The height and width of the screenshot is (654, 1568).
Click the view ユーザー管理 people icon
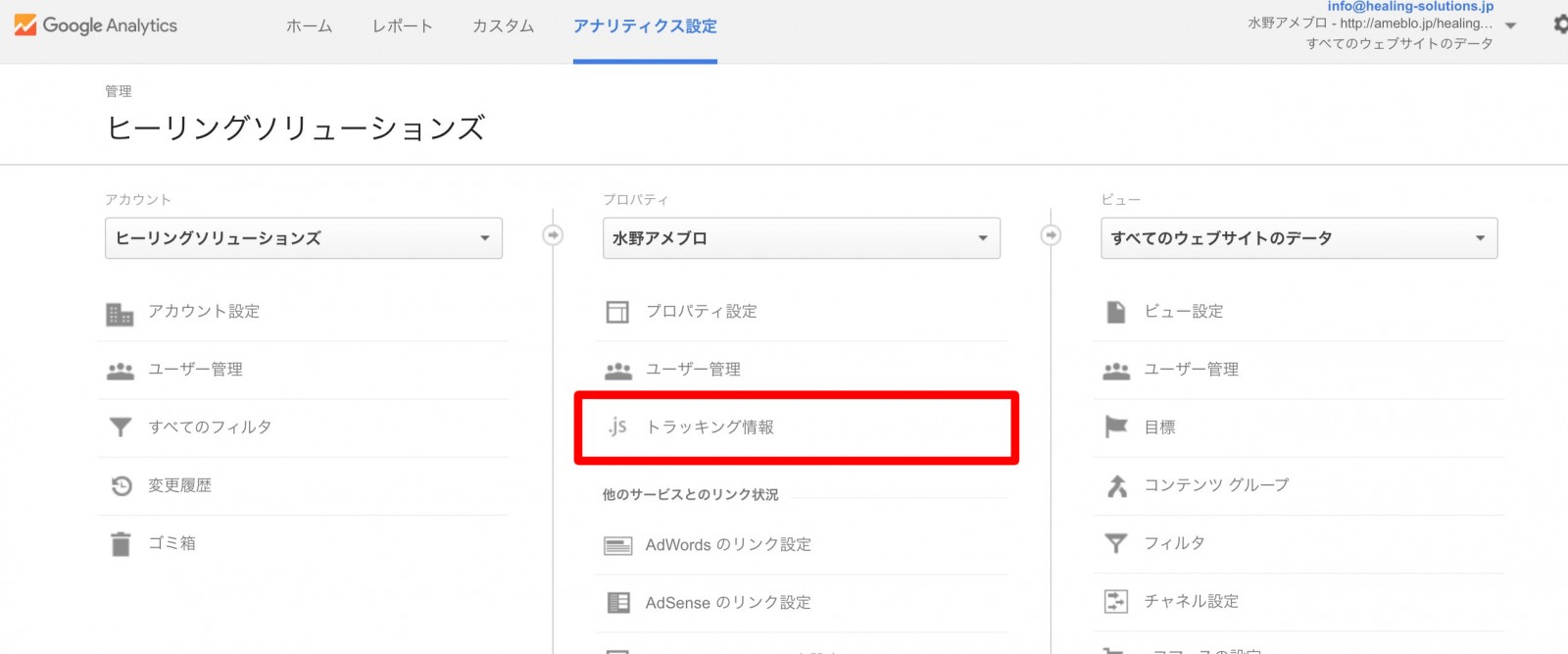(1116, 371)
